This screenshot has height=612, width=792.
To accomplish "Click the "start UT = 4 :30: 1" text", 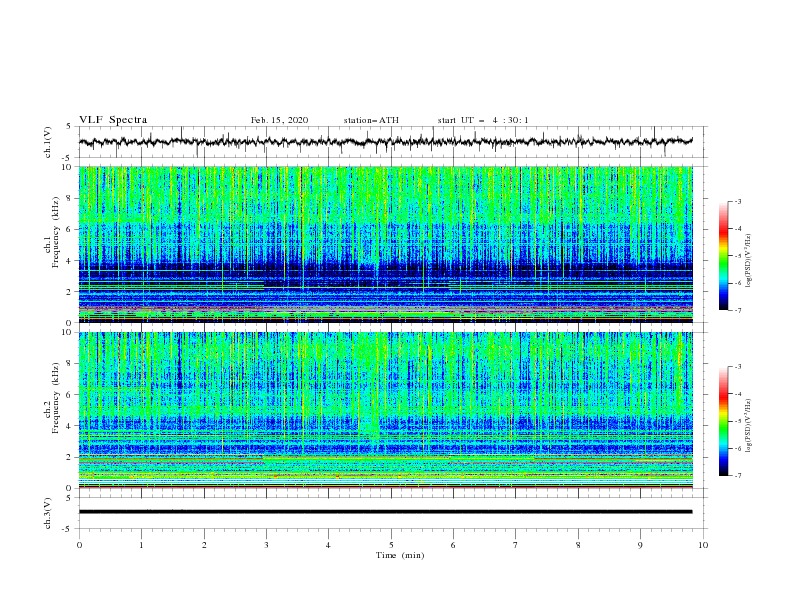I will click(x=483, y=120).
